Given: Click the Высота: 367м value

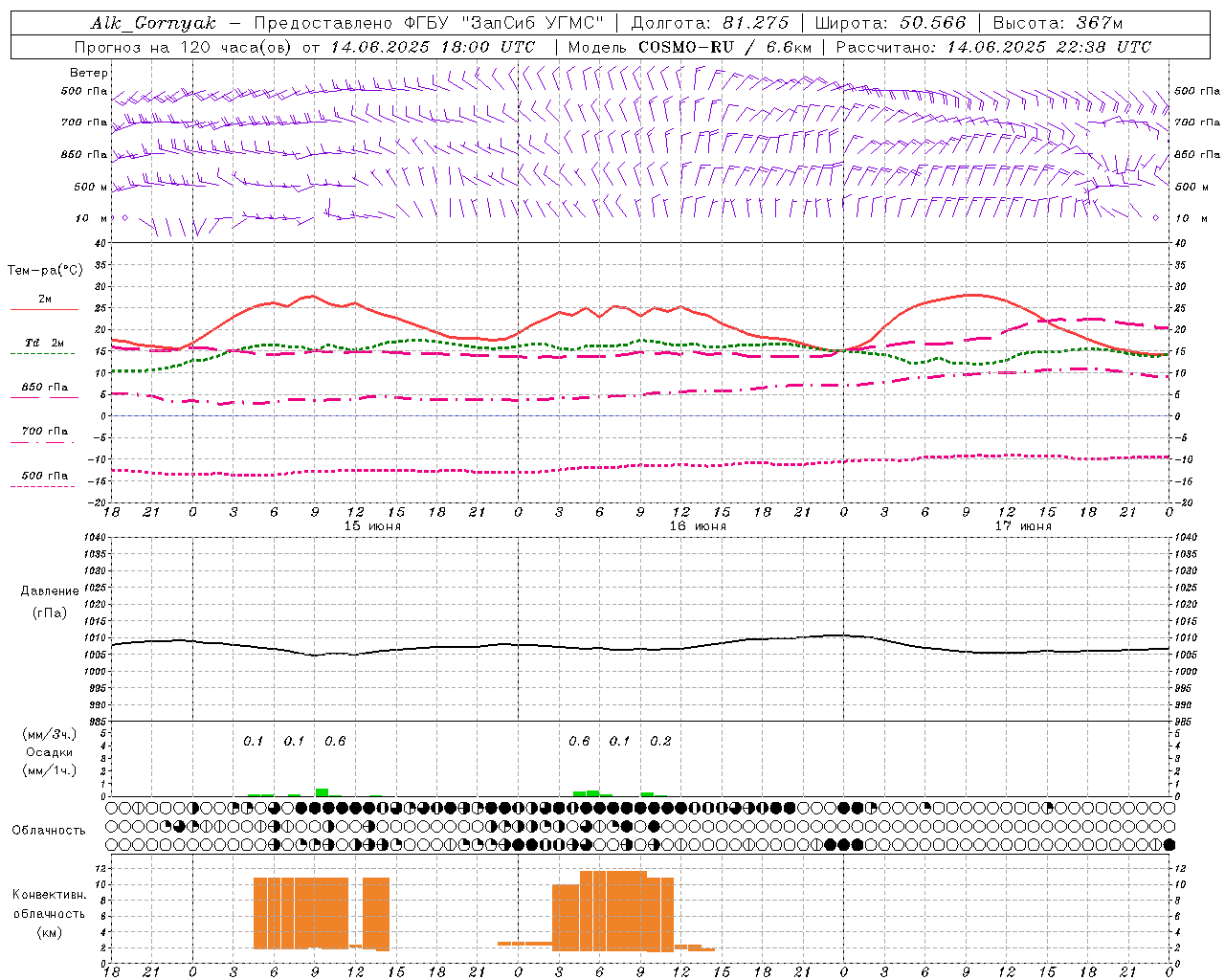Looking at the screenshot, I should [x=1058, y=23].
